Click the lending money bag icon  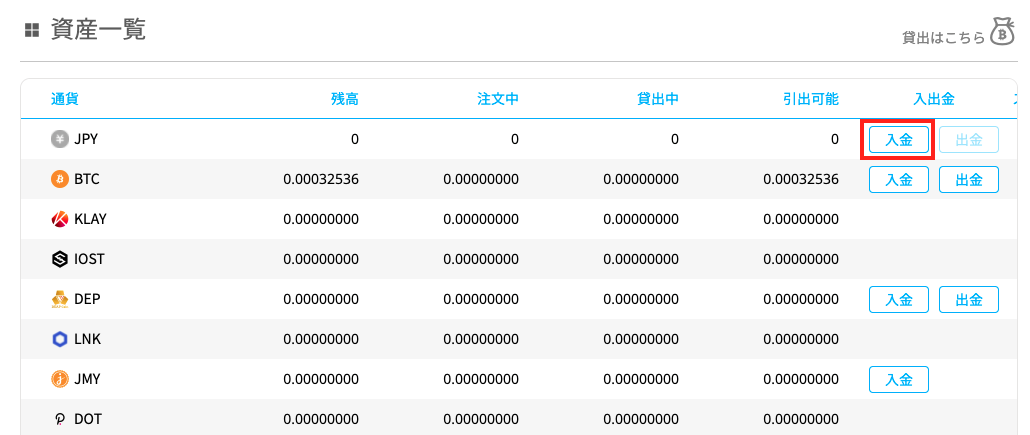click(1003, 32)
